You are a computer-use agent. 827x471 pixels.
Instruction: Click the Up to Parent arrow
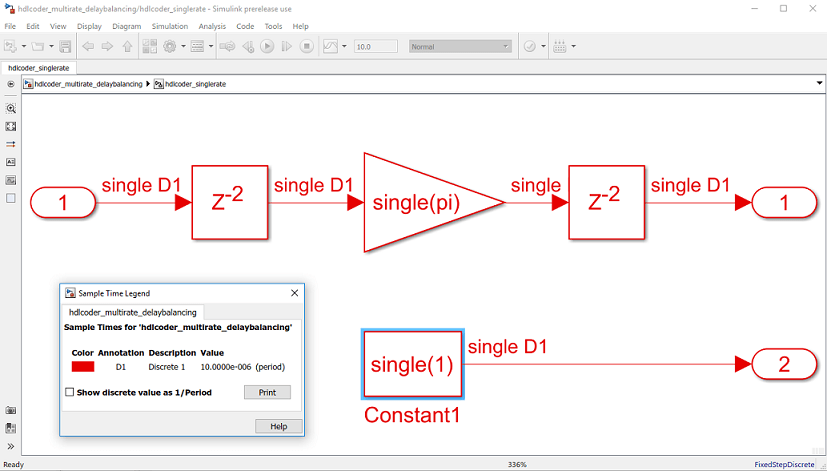click(127, 47)
